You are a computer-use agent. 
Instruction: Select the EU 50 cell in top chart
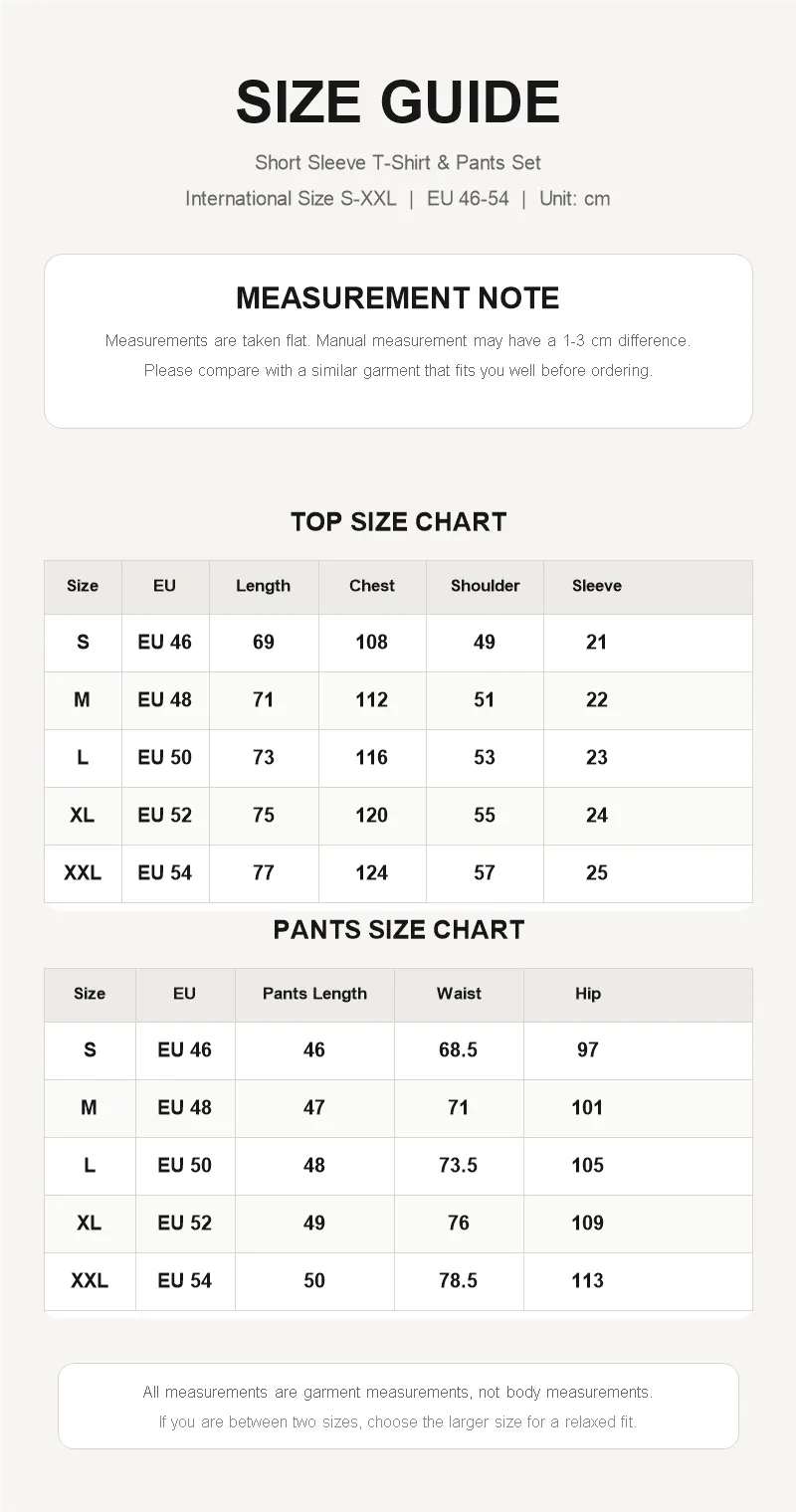[x=165, y=757]
